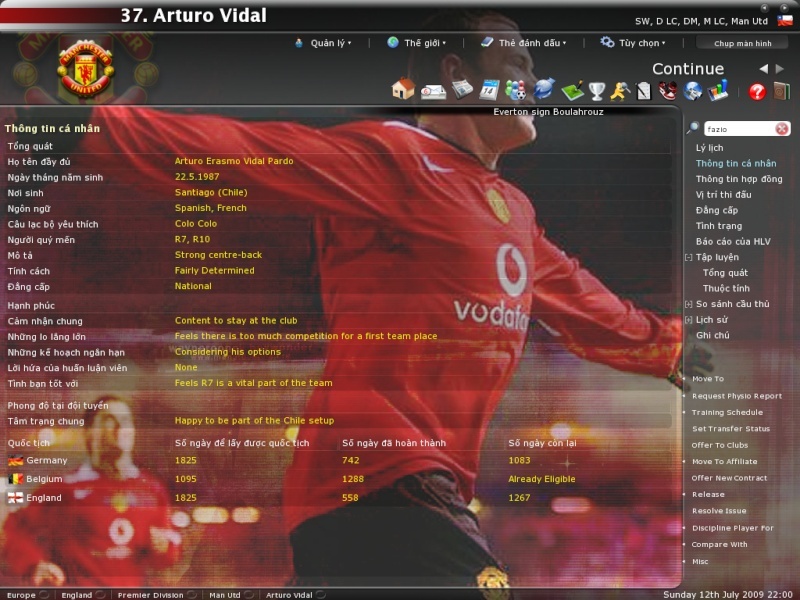This screenshot has width=800, height=600.
Task: Click Europe in the bottom breadcrumb bar
Action: click(21, 595)
